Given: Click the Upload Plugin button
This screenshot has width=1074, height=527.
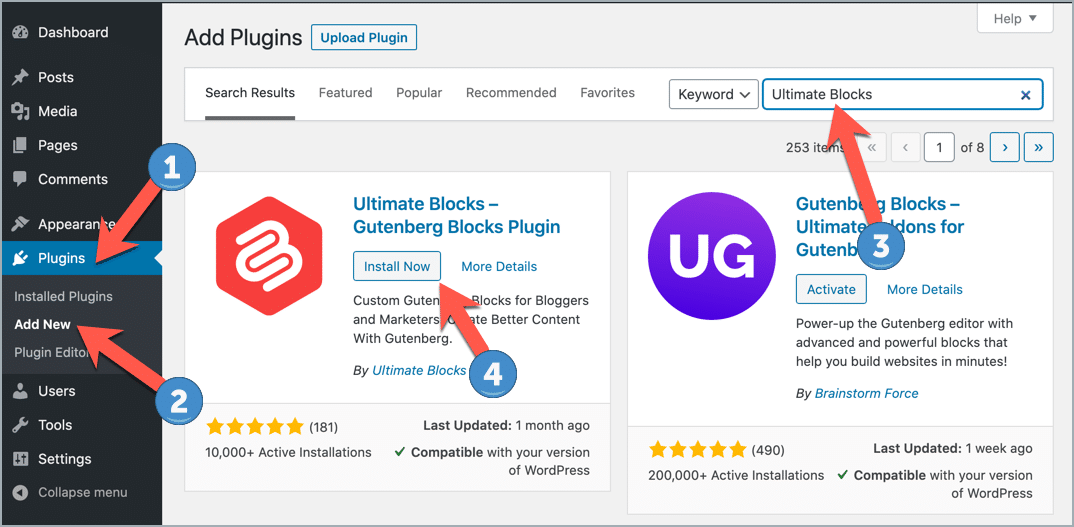Looking at the screenshot, I should (x=364, y=37).
